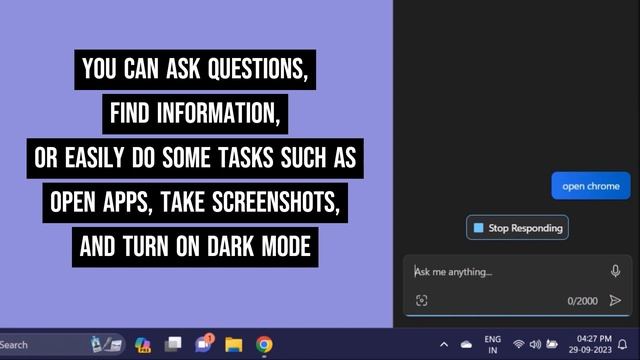The height and width of the screenshot is (360, 640).
Task: Click the add screenshot icon in chat box
Action: tap(422, 301)
